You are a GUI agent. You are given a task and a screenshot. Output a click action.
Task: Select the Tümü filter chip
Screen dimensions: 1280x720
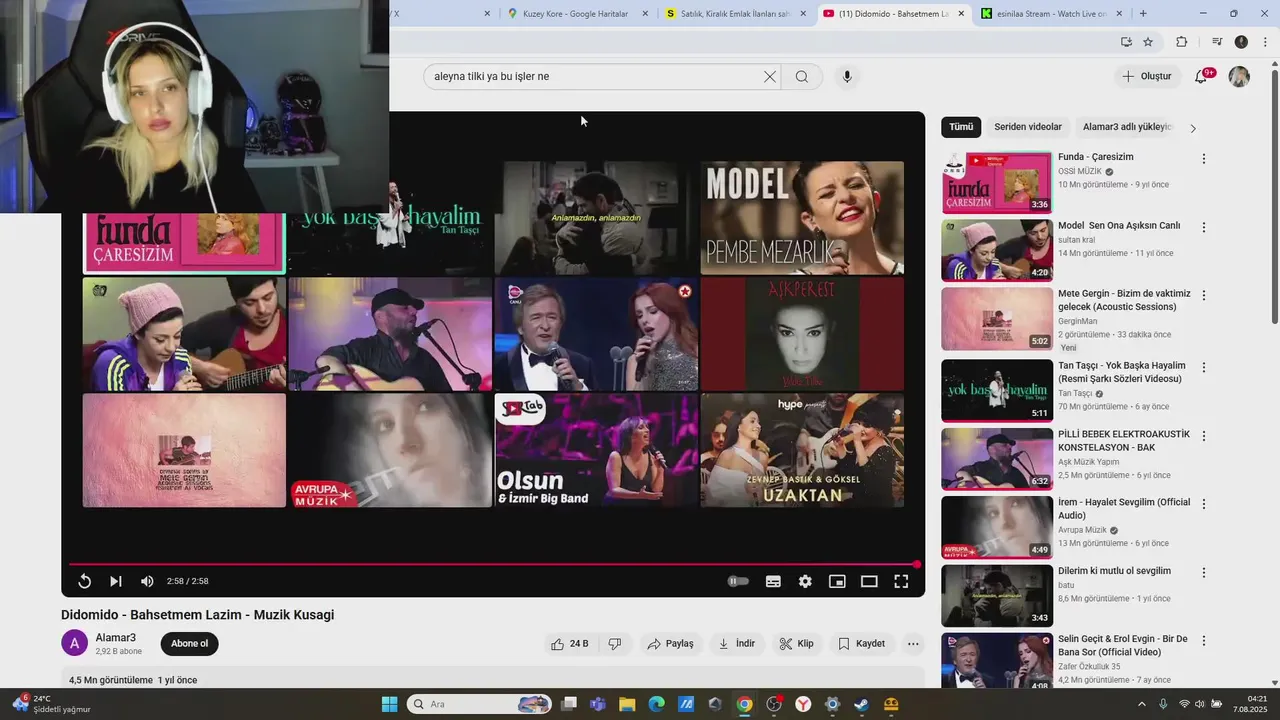961,127
